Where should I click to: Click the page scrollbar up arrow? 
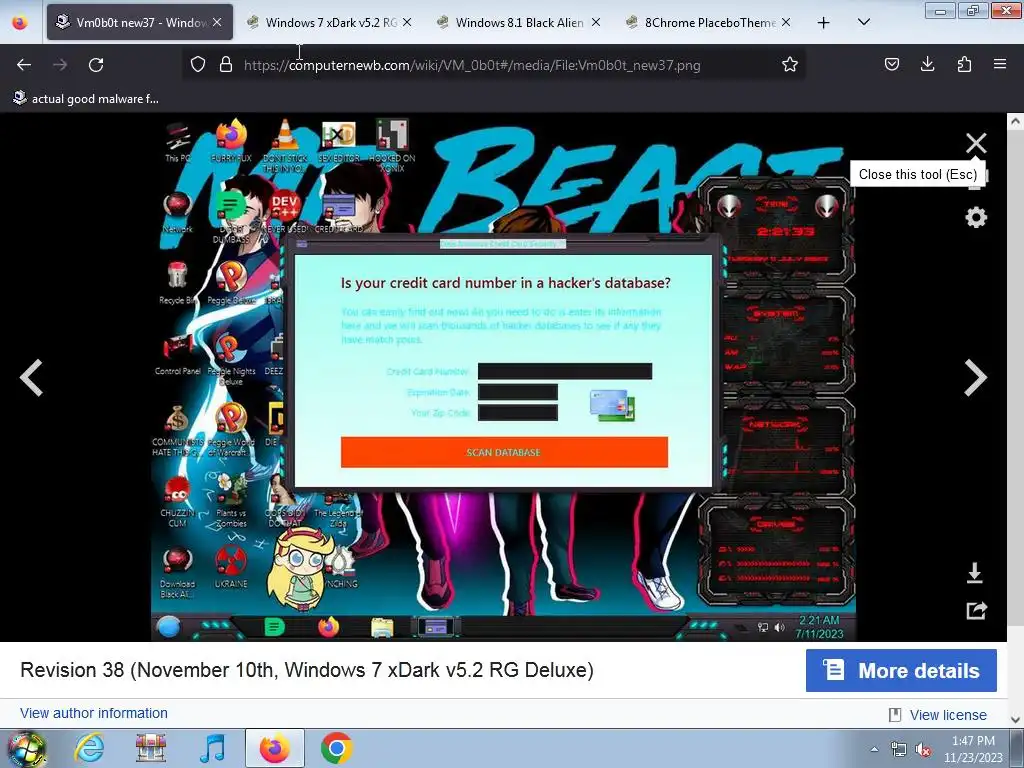[x=1015, y=121]
